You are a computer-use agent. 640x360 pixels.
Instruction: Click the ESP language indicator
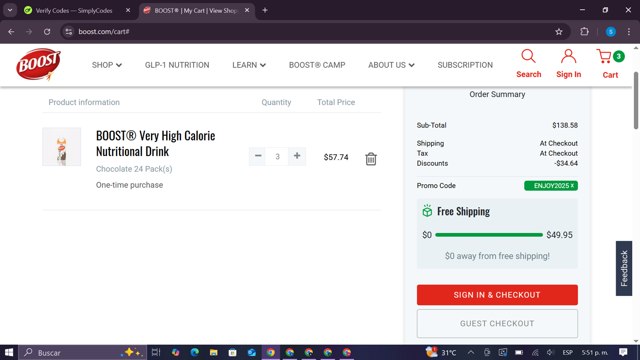(567, 352)
